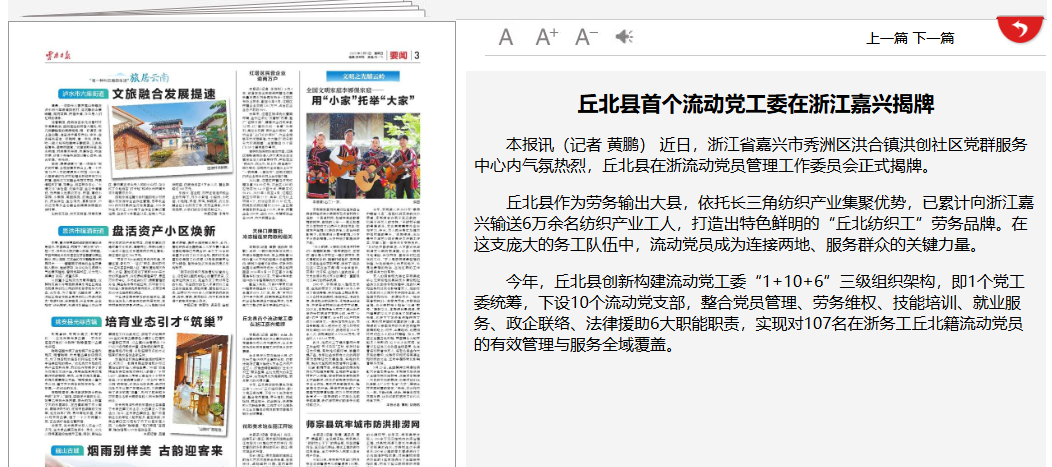Click the cafe interior photo beside 培育业态 article
Screen dimensions: 1052x467
tap(199, 381)
